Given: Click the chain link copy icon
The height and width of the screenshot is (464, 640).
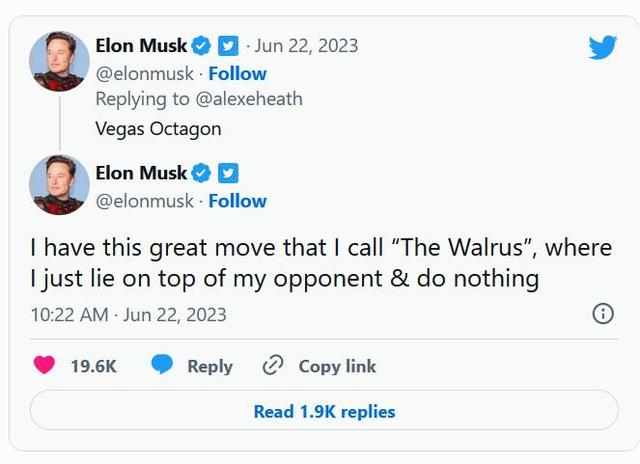Looking at the screenshot, I should [x=273, y=365].
